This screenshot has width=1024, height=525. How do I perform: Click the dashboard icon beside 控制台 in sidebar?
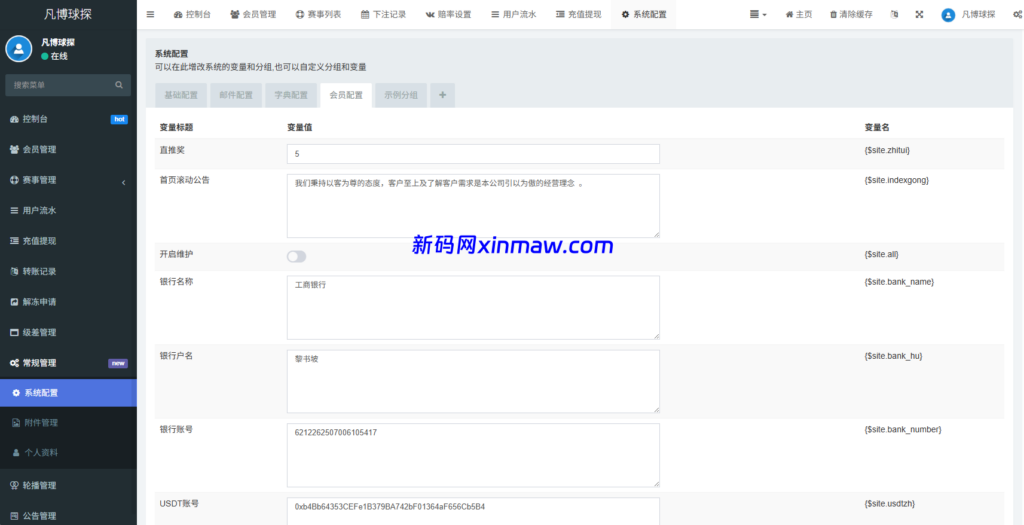tap(14, 119)
